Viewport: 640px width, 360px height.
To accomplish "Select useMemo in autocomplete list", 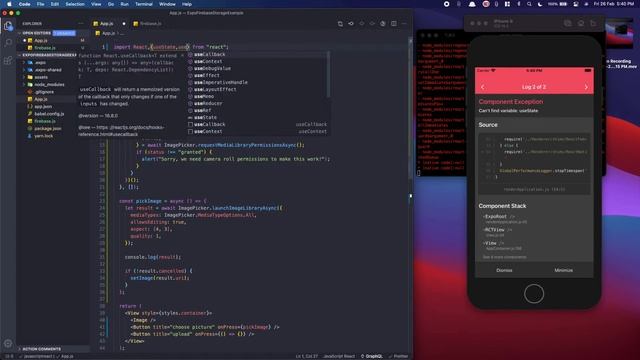I will coord(257,96).
